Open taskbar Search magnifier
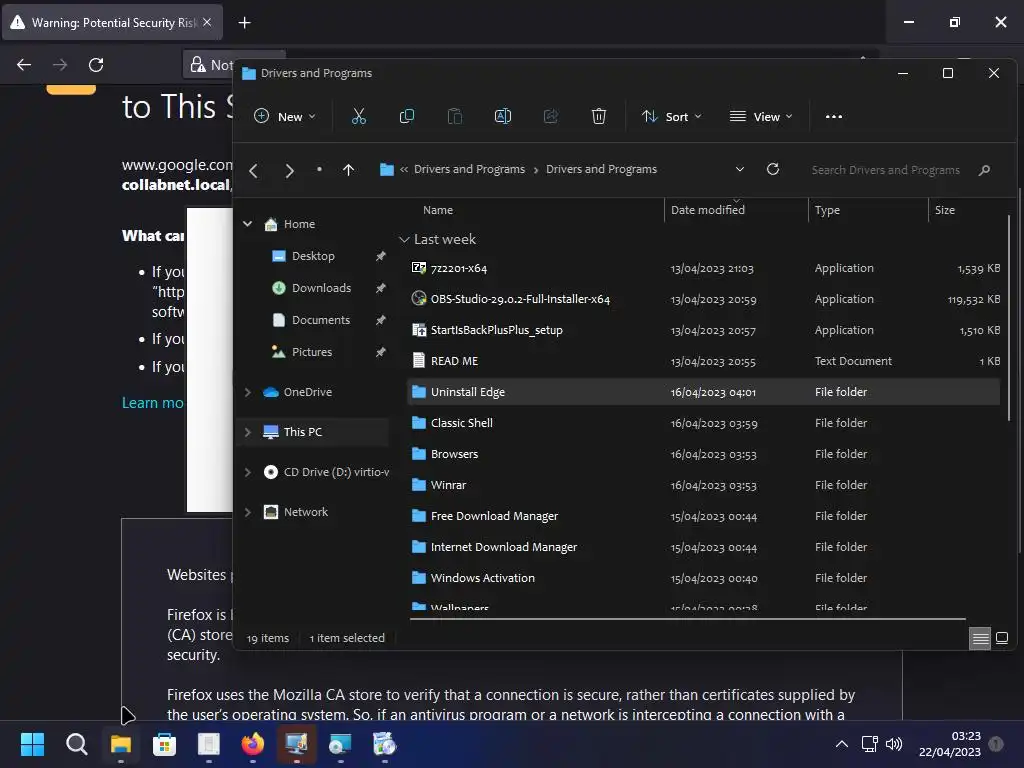 pos(76,744)
